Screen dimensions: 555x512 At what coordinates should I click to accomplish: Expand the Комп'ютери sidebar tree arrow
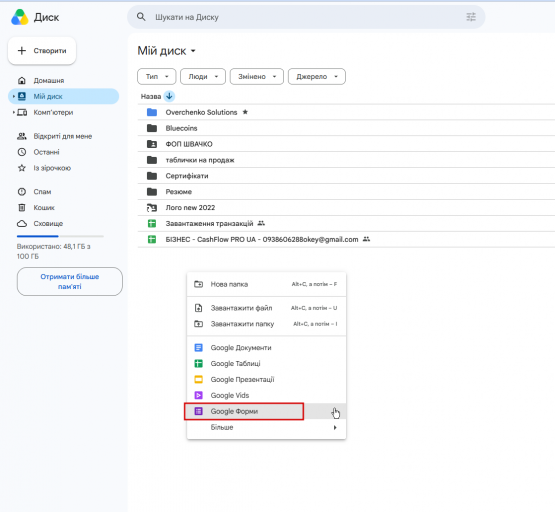13,112
